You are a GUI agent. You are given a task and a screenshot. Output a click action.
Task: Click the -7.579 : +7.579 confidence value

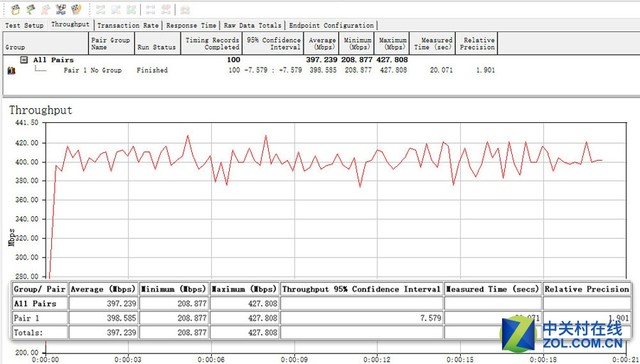point(273,70)
